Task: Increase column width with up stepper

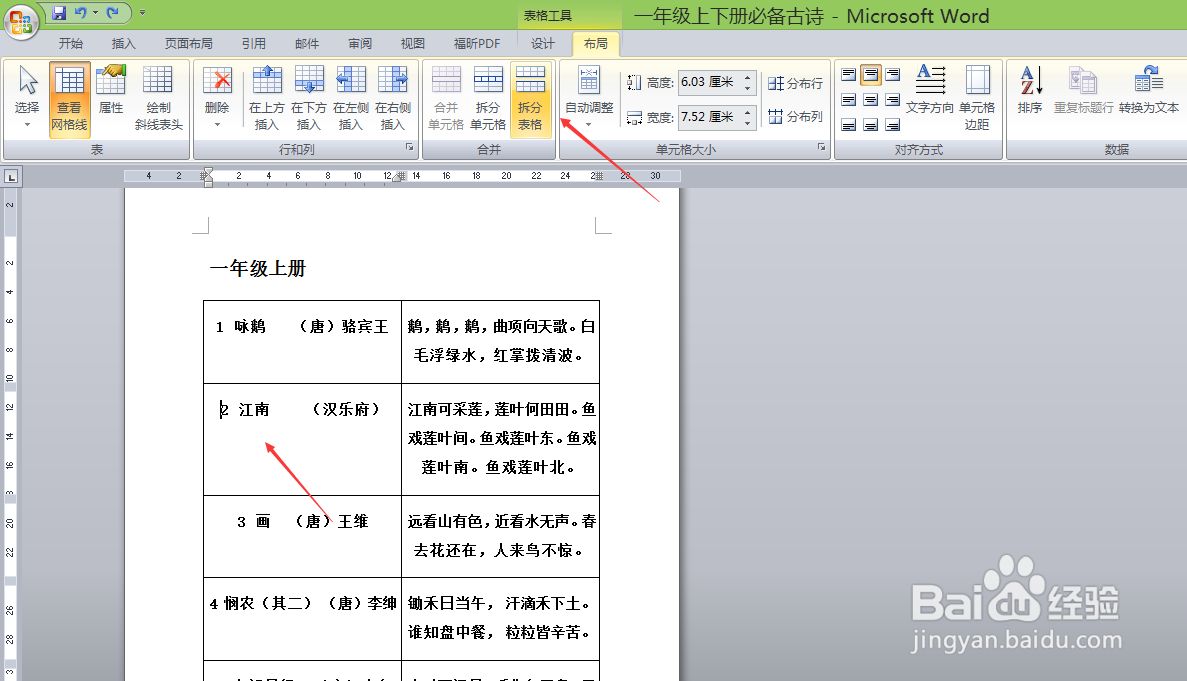Action: tap(748, 111)
